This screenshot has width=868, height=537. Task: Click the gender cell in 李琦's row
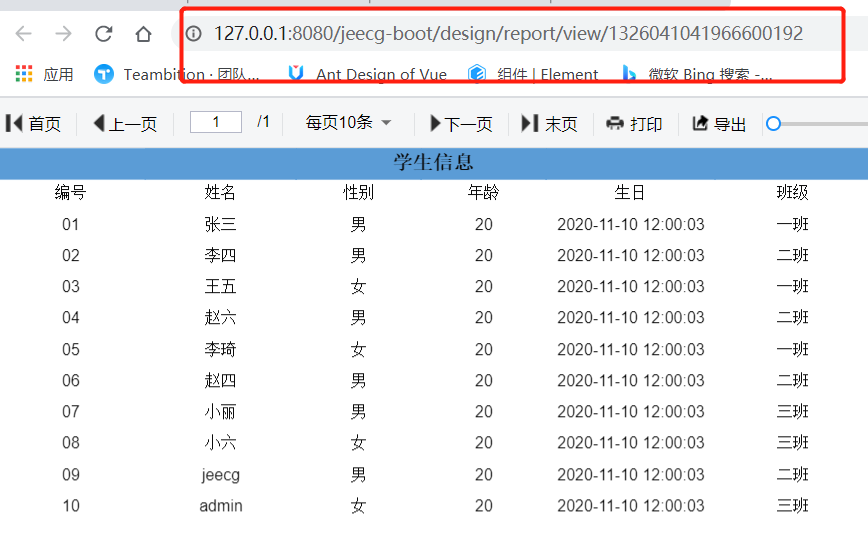click(358, 349)
